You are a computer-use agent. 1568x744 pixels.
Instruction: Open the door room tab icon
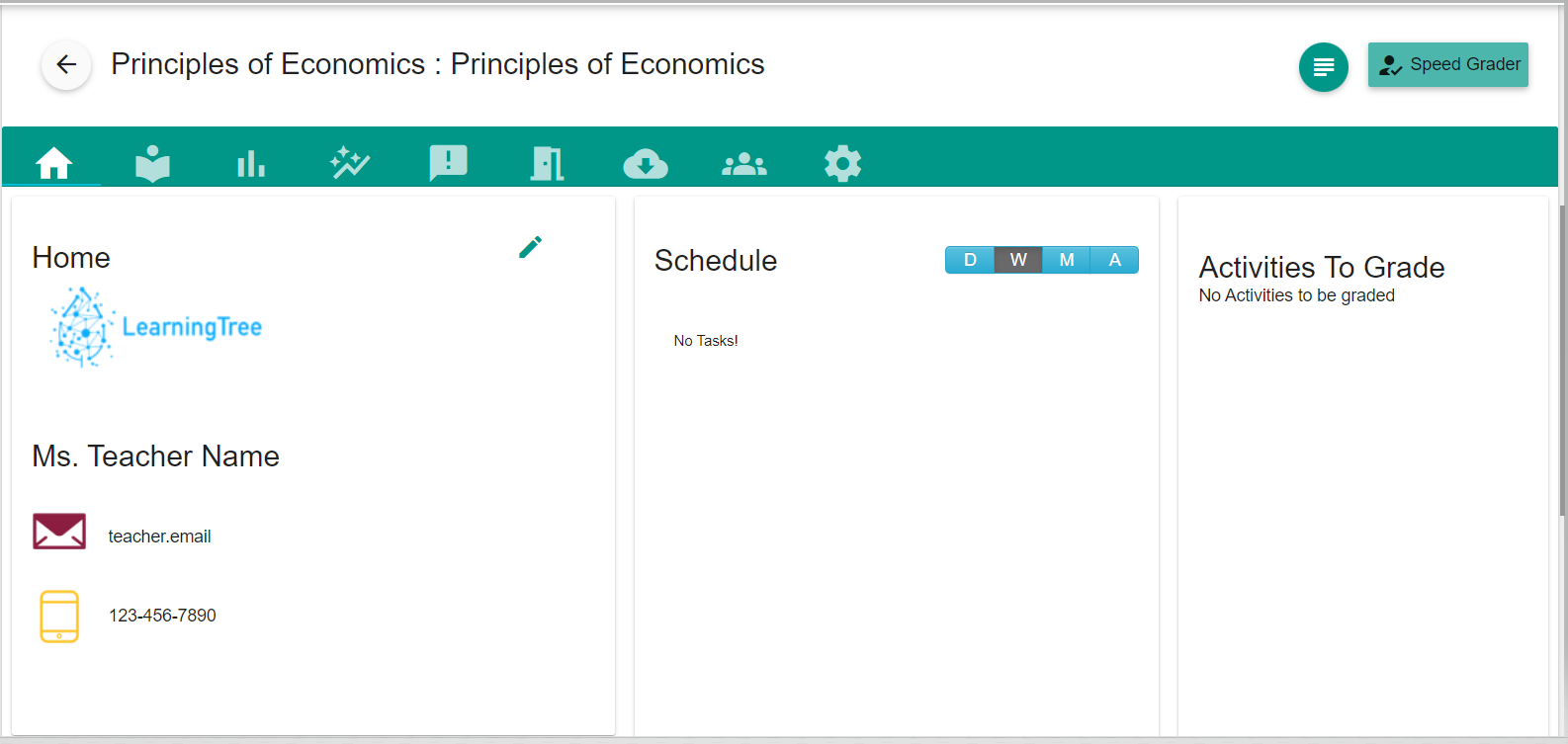[547, 163]
